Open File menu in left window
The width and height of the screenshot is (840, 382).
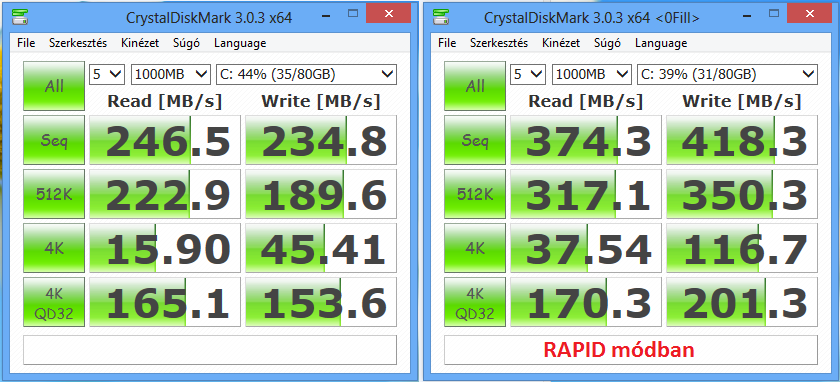tap(26, 43)
